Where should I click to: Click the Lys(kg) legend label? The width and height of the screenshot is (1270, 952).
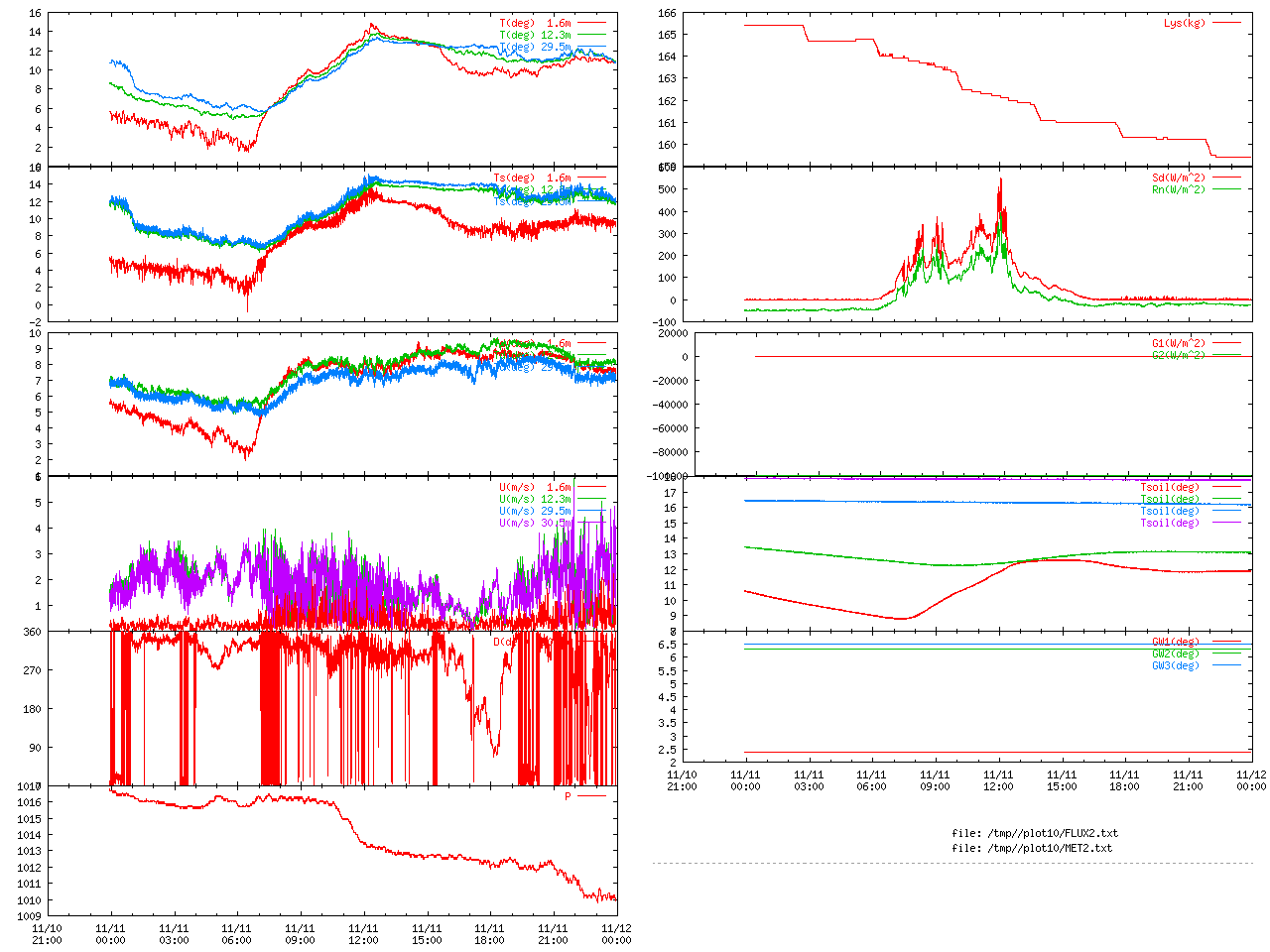[x=1184, y=23]
